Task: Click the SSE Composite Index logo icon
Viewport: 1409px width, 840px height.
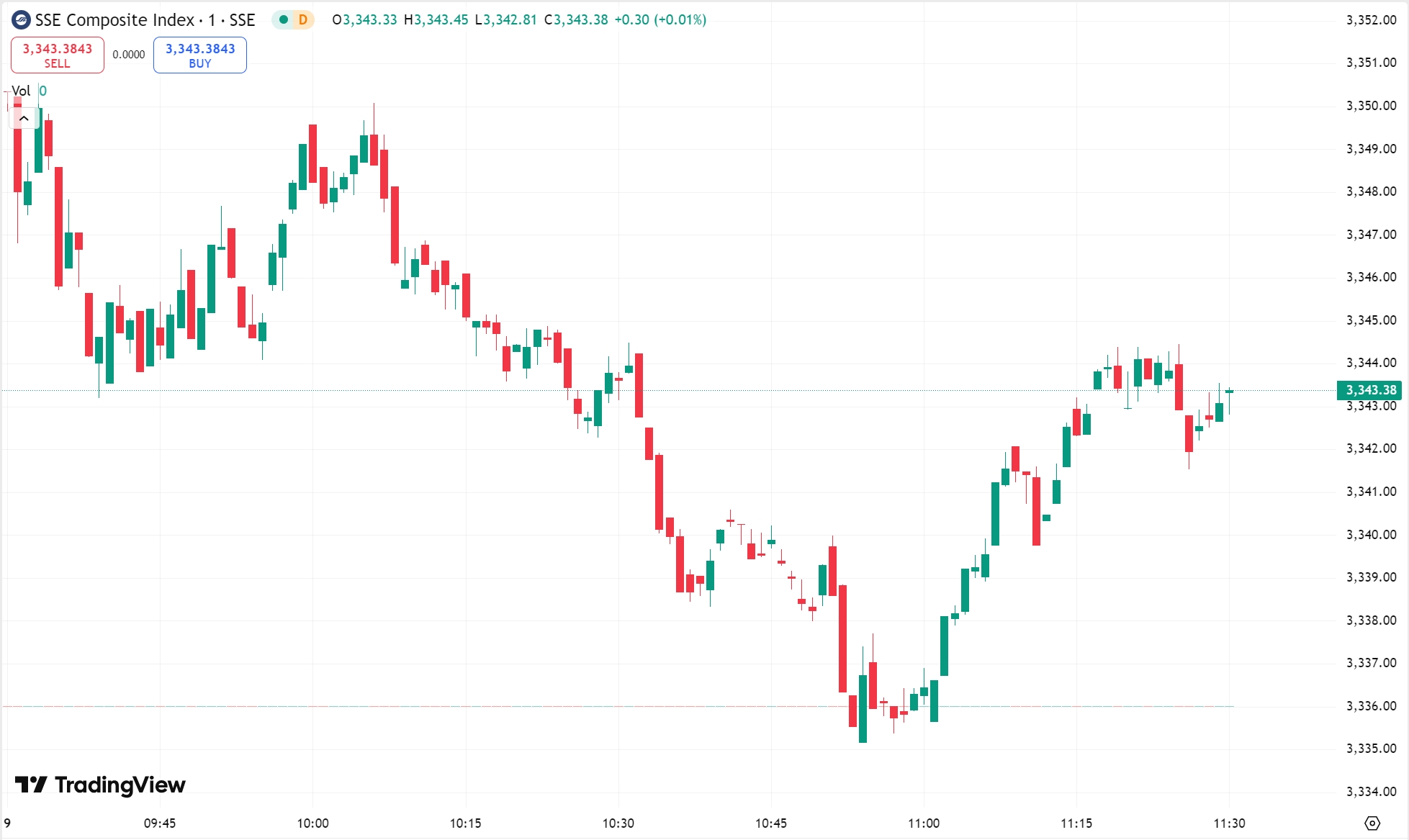Action: point(21,20)
